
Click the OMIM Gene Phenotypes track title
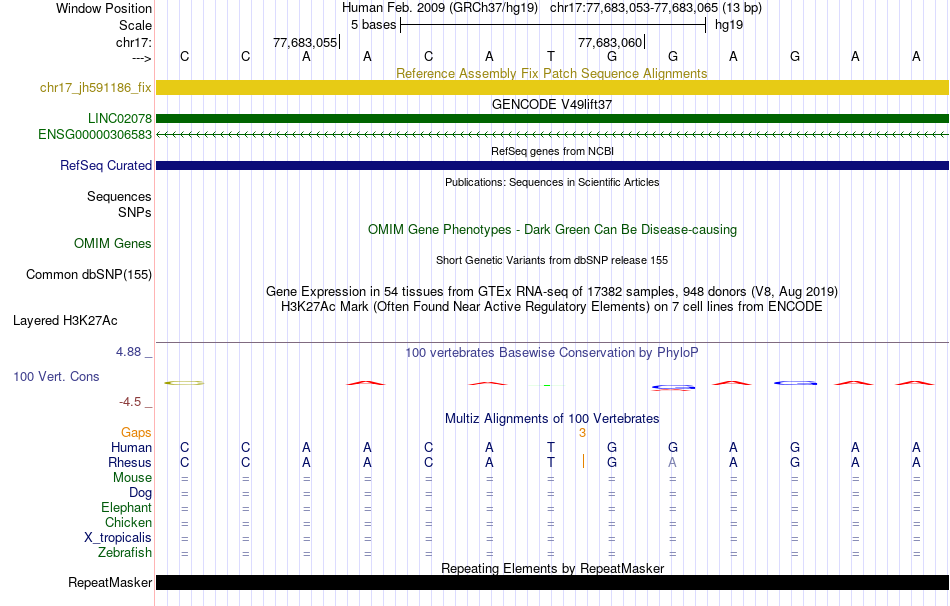[552, 230]
